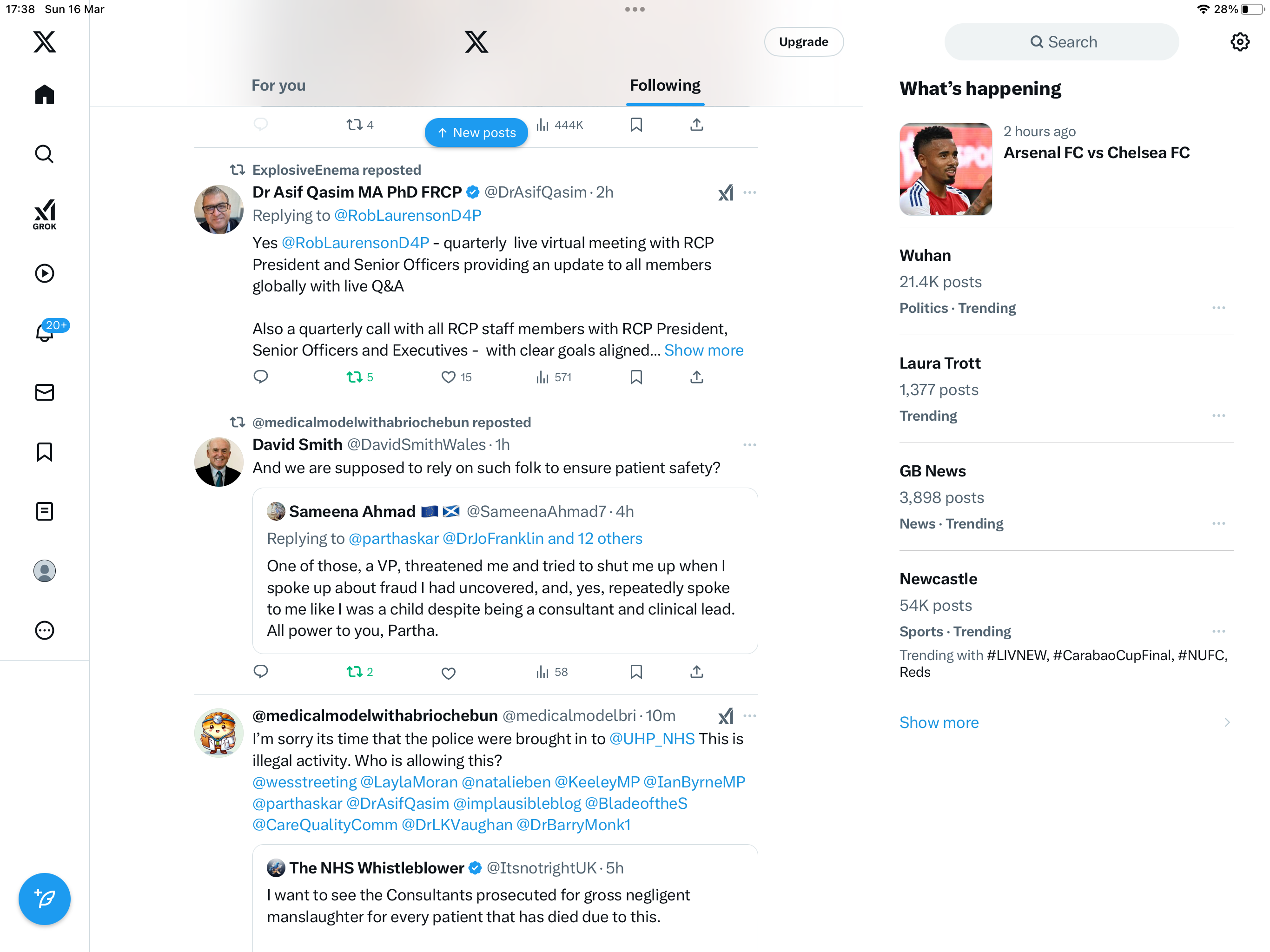1270x952 pixels.
Task: Open direct messages envelope icon
Action: pos(44,392)
